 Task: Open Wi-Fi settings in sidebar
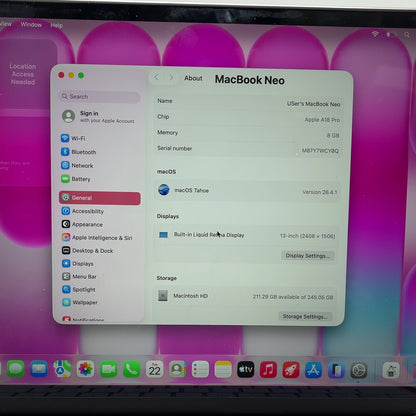click(x=73, y=138)
